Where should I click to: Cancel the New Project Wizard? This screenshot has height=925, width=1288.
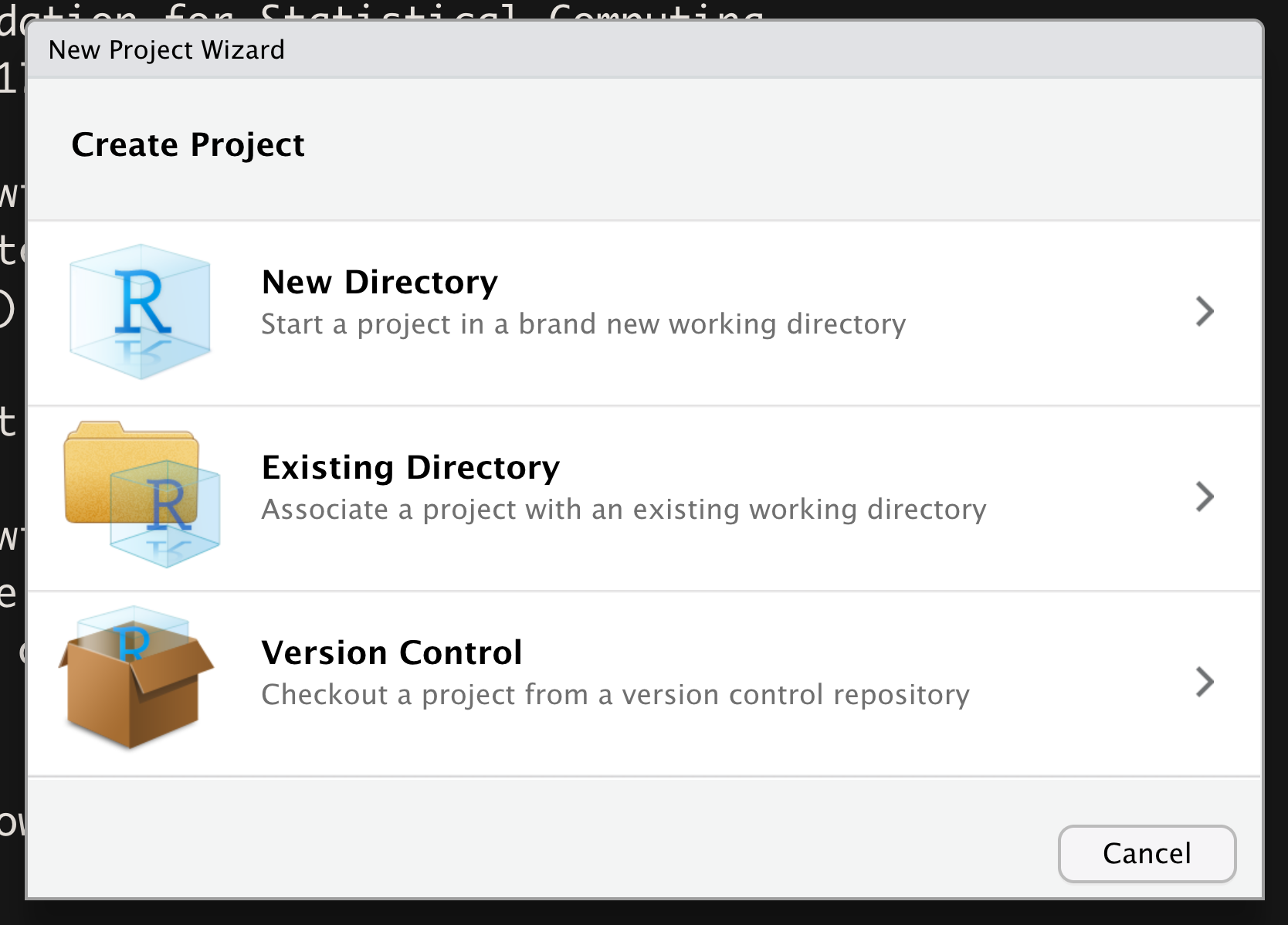pos(1147,854)
